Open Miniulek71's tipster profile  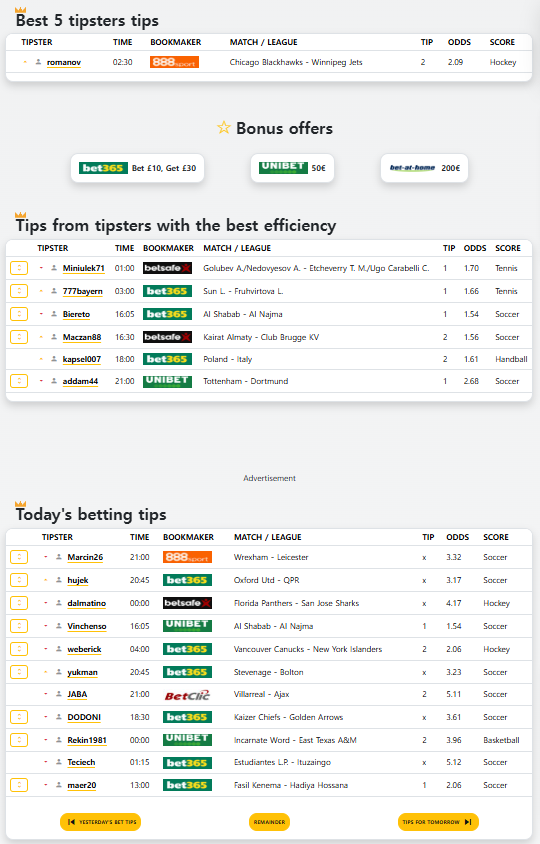pyautogui.click(x=83, y=268)
